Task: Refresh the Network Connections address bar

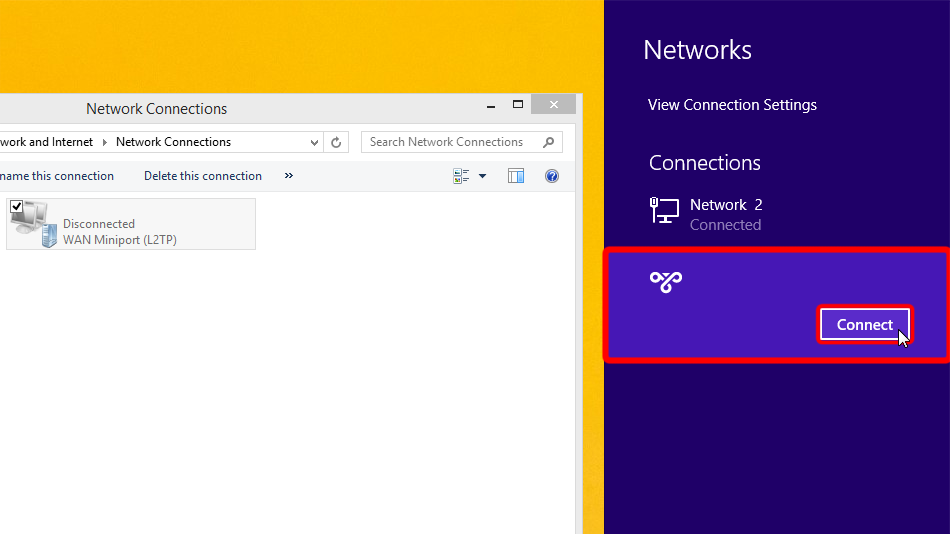Action: [x=336, y=142]
